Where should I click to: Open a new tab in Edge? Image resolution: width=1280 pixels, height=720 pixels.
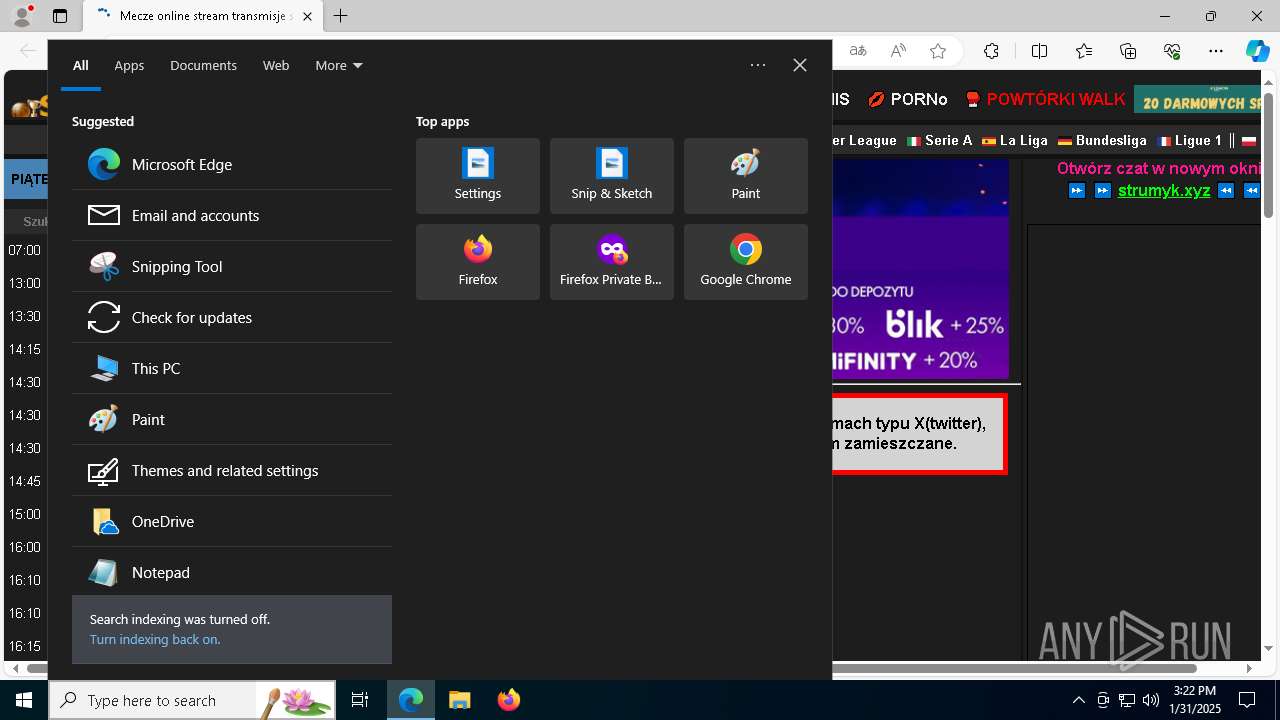tap(341, 16)
